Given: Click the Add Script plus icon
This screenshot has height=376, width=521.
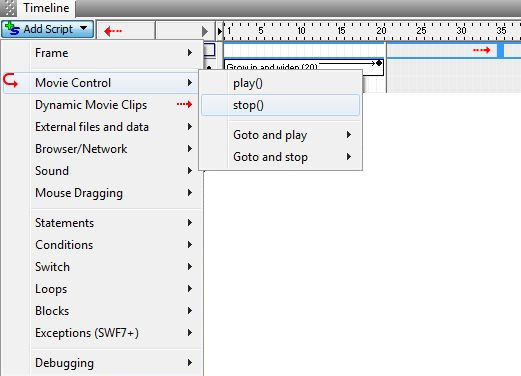Looking at the screenshot, I should point(12,28).
